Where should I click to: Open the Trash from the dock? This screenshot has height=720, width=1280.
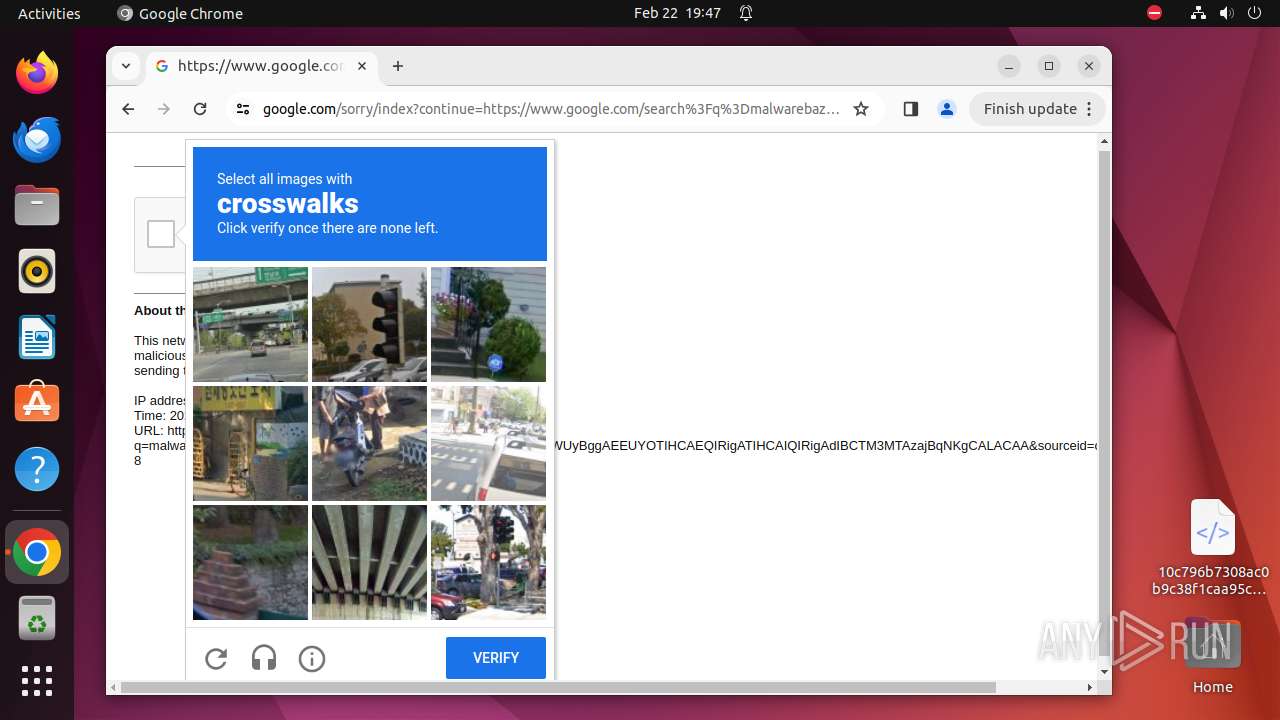[37, 618]
